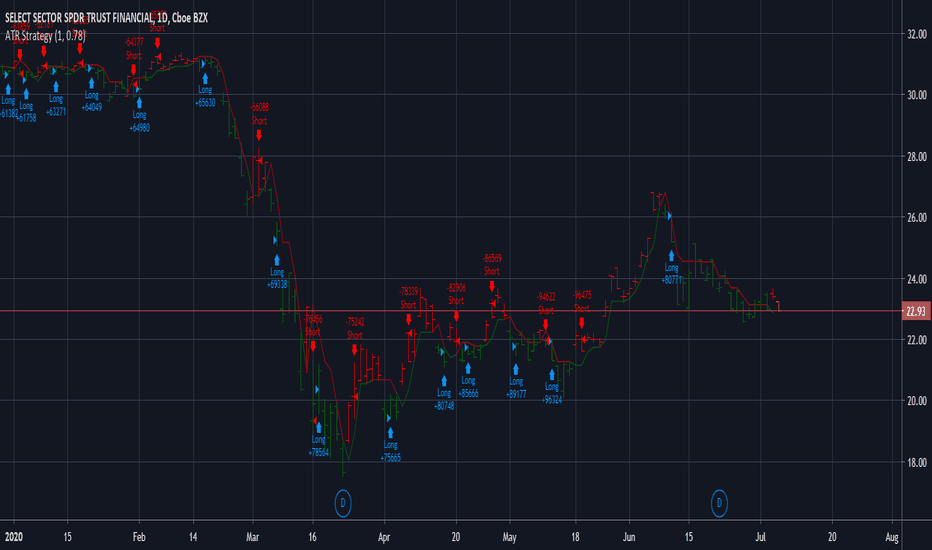Click the 32.00 price axis label
This screenshot has width=932, height=550.
coord(917,34)
